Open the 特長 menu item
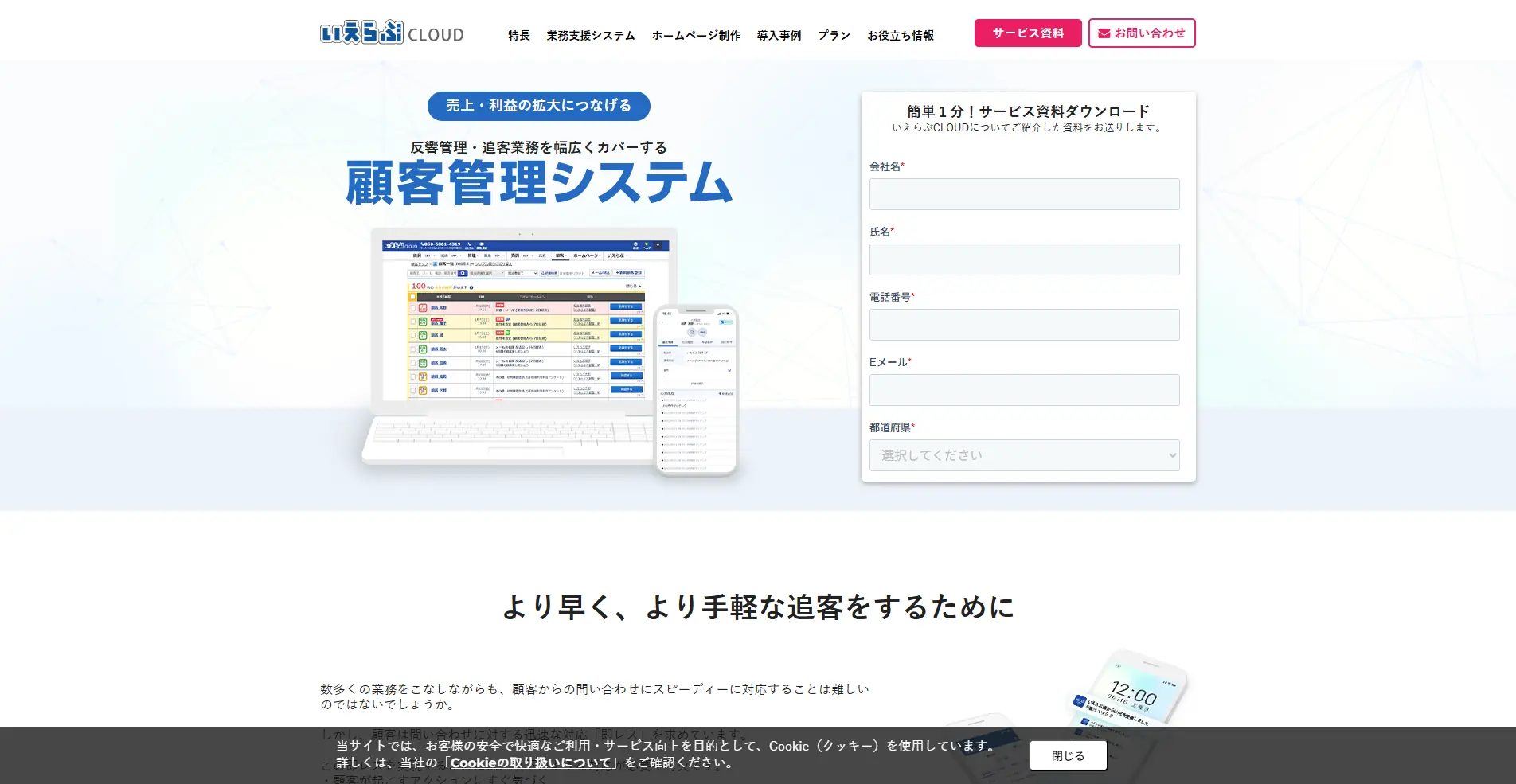Viewport: 1516px width, 784px height. coord(519,35)
